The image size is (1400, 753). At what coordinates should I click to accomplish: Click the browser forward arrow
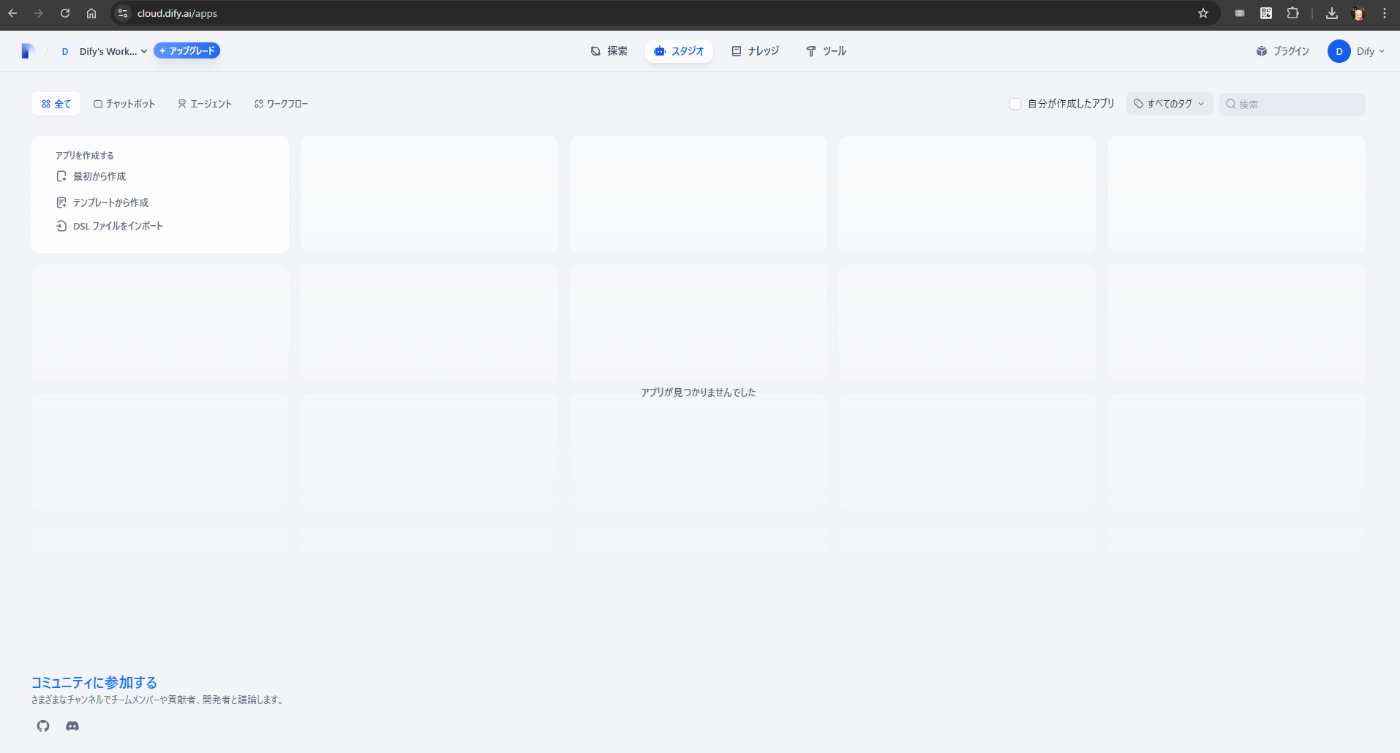click(x=39, y=13)
